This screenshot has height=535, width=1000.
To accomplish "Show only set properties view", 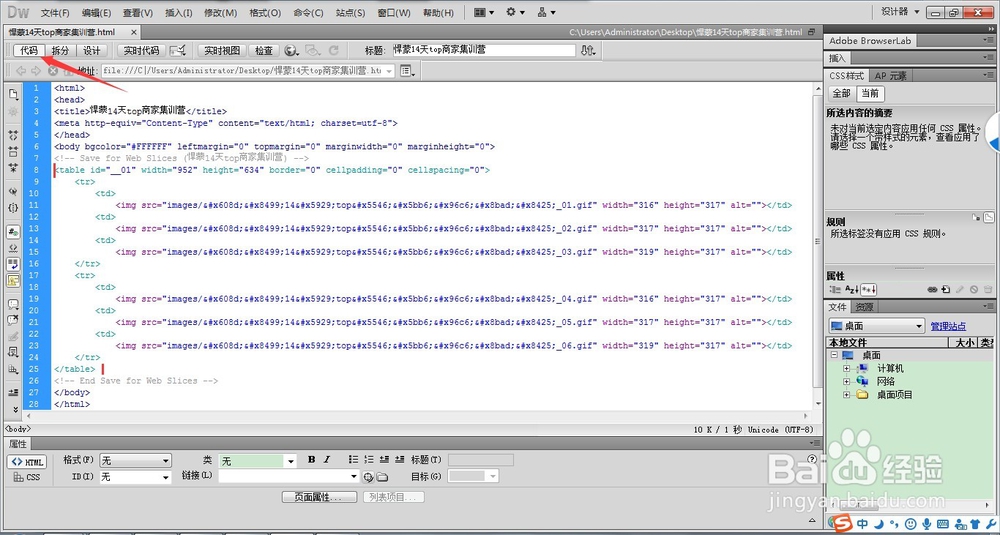I will coord(868,289).
